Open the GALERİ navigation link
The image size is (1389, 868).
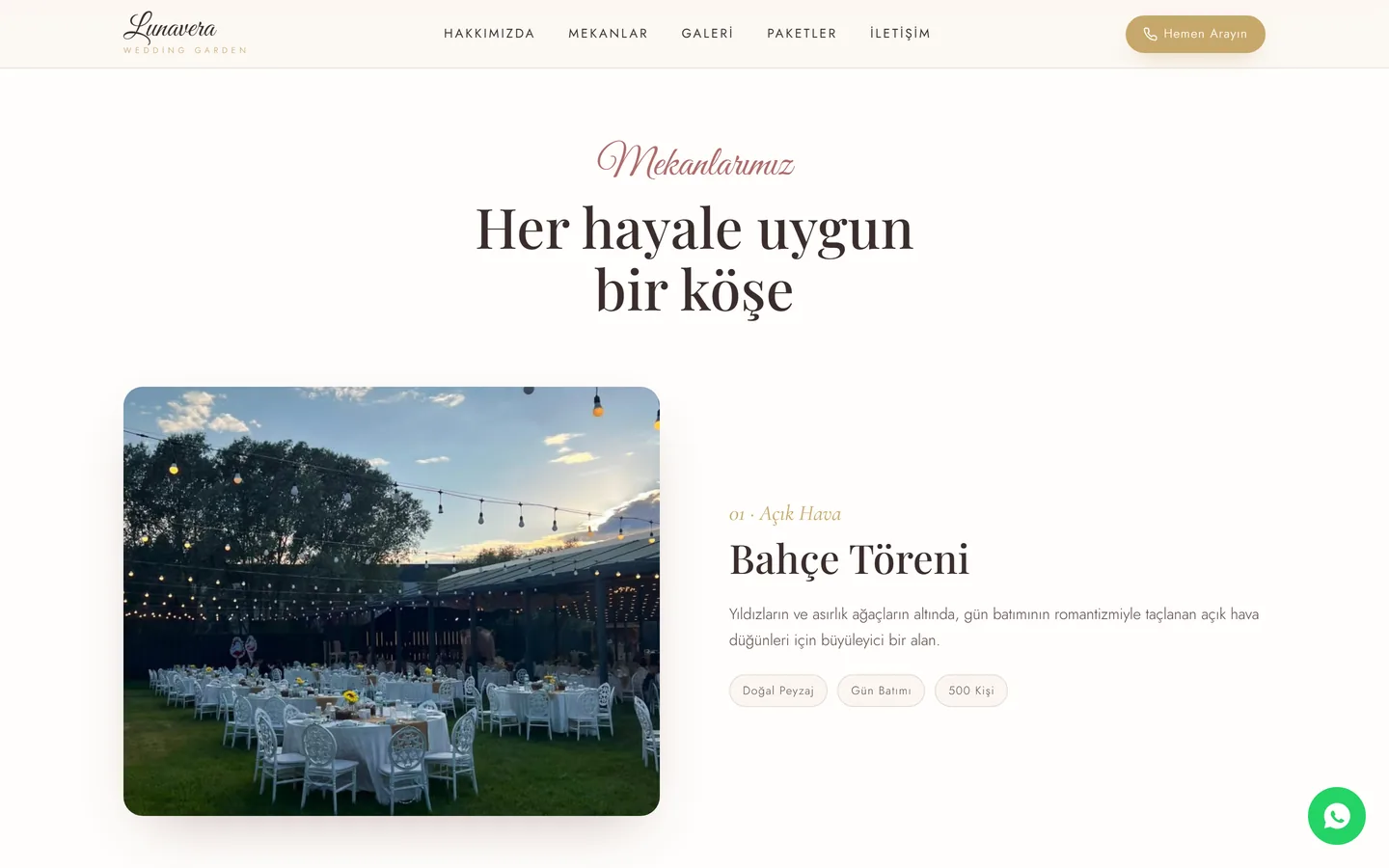pos(707,34)
